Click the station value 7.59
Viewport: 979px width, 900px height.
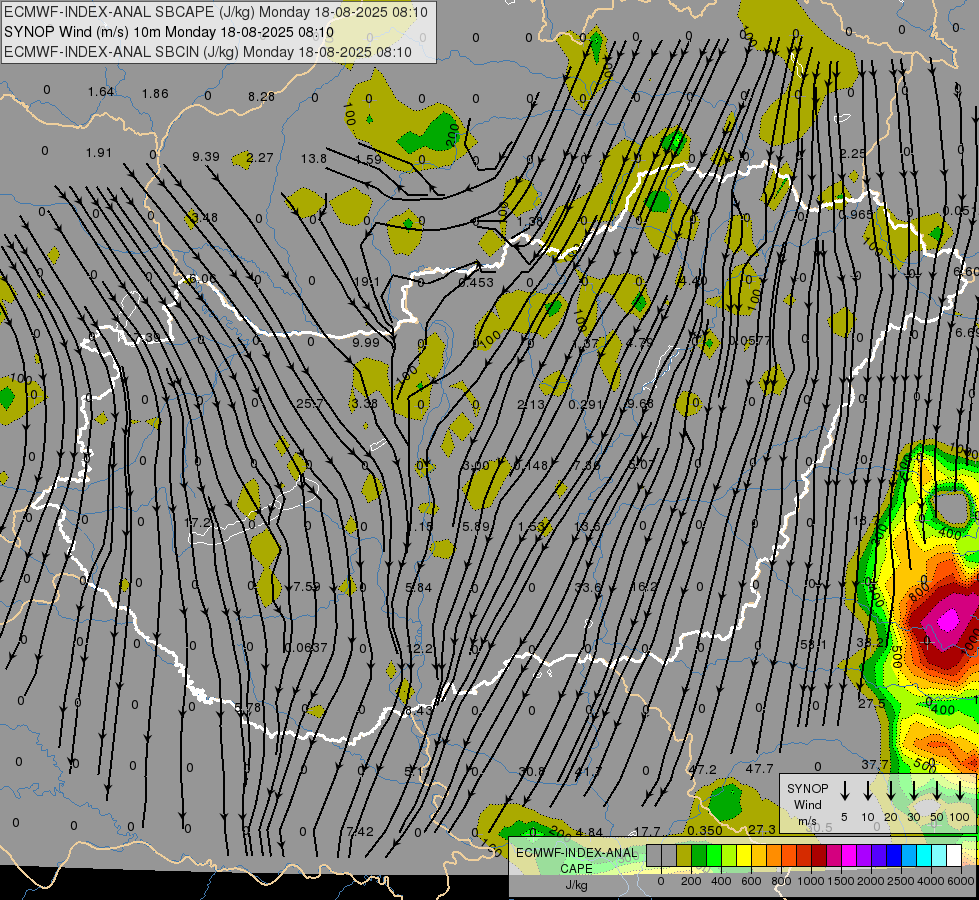(307, 586)
